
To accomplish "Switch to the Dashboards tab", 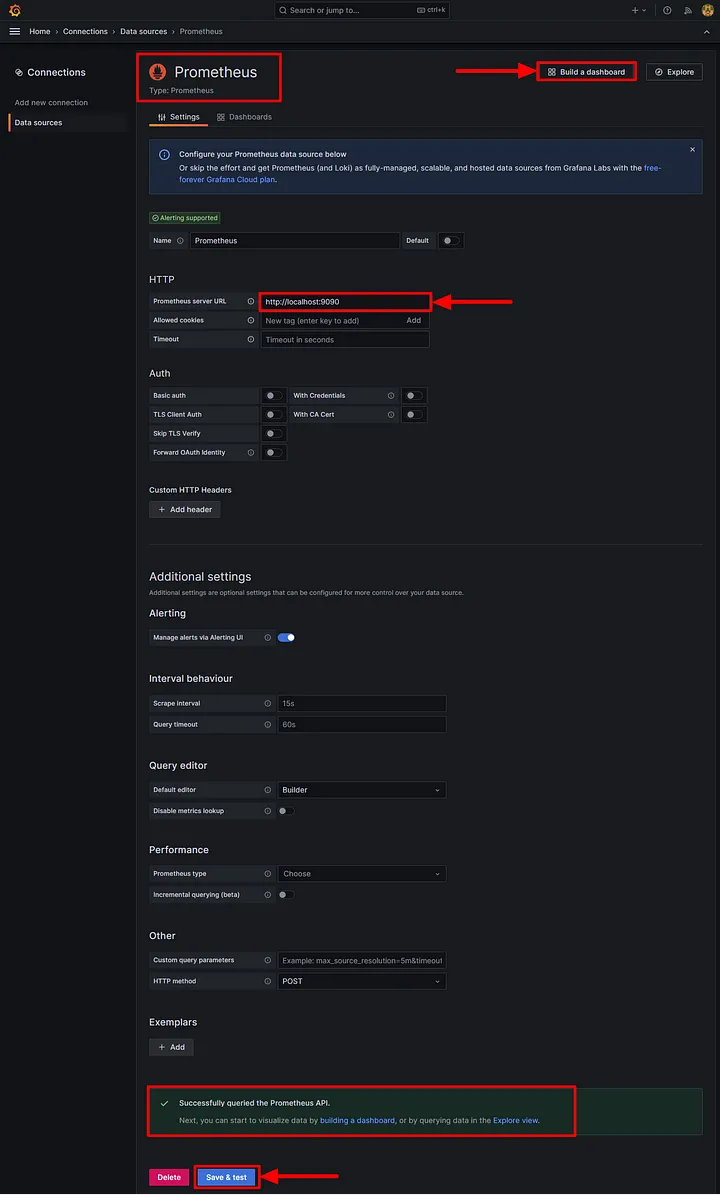I will pyautogui.click(x=244, y=117).
